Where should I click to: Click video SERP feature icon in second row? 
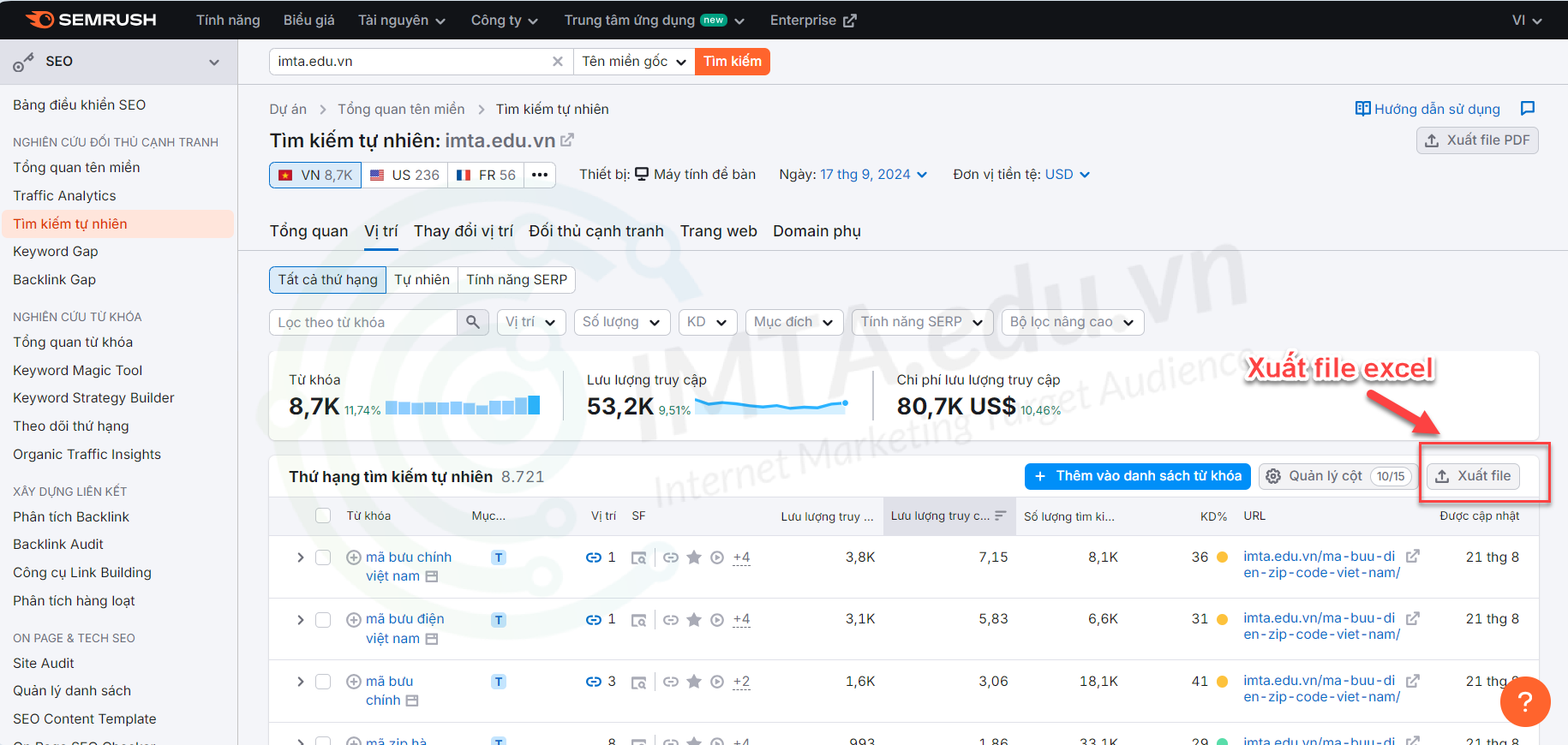tap(717, 620)
